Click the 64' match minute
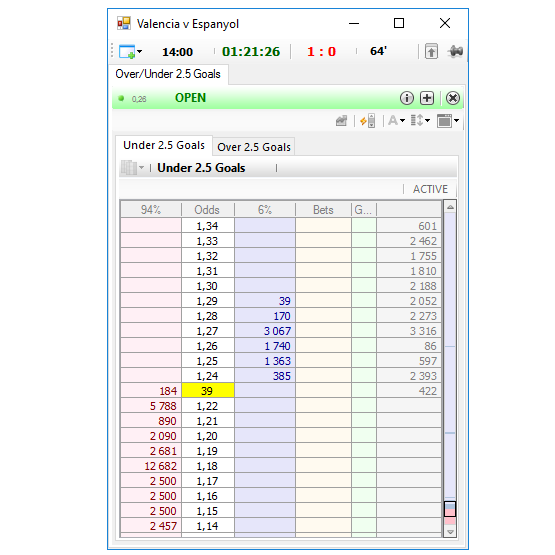 point(378,51)
